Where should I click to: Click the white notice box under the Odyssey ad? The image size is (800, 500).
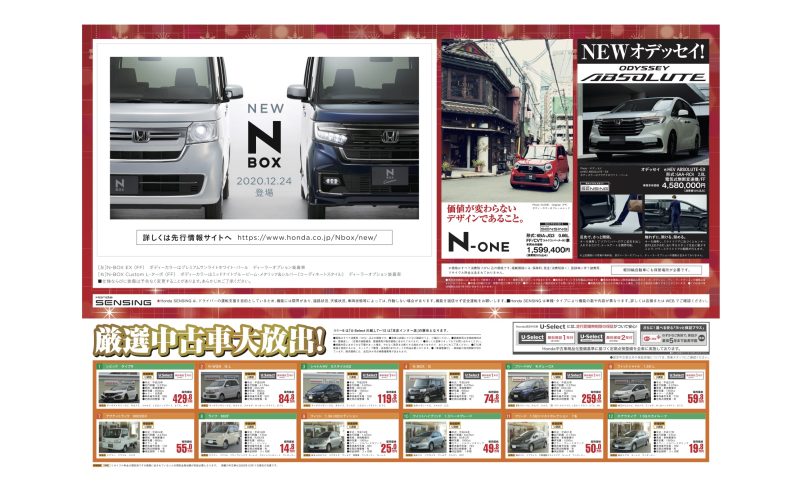[655, 269]
